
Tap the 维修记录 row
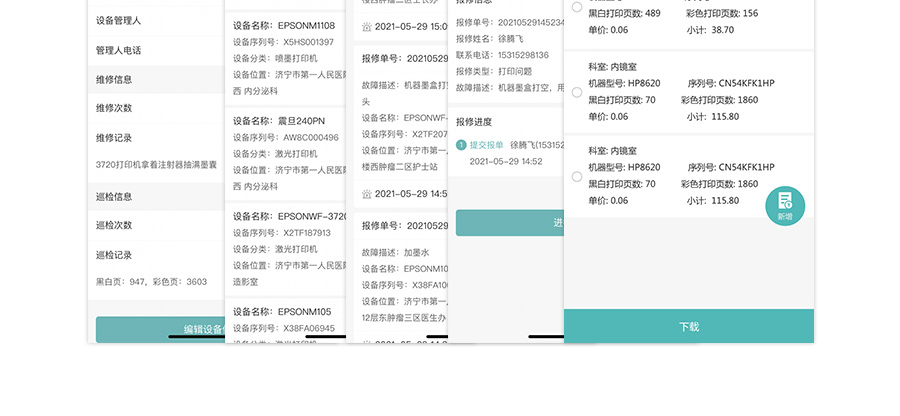point(155,137)
